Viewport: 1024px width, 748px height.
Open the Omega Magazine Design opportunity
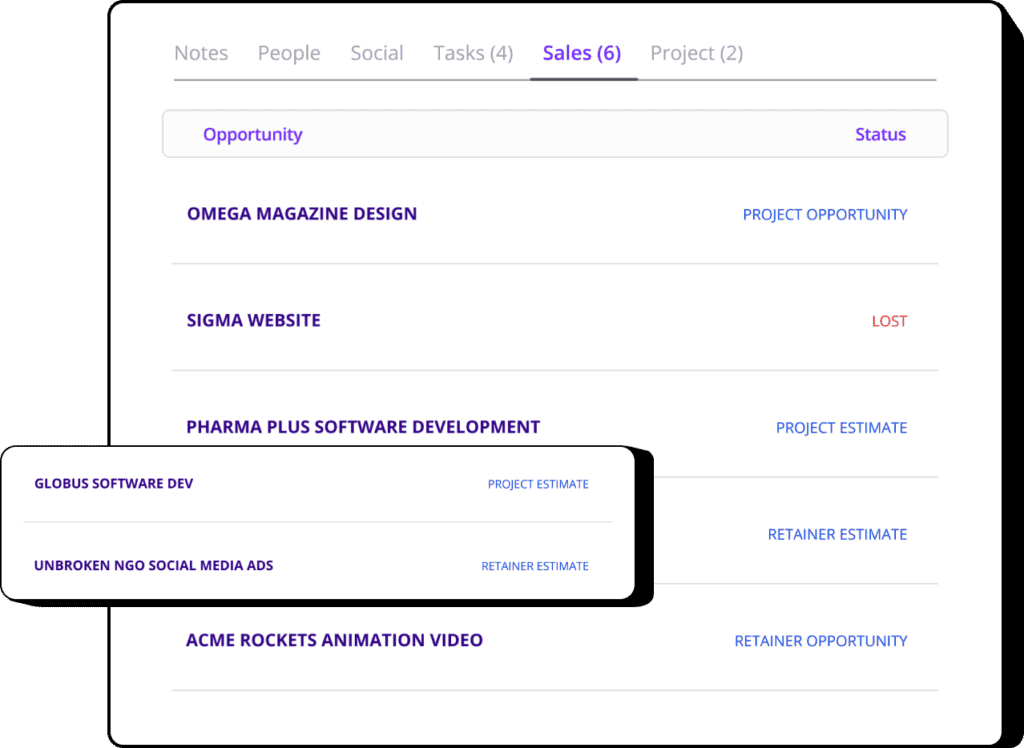[x=302, y=213]
